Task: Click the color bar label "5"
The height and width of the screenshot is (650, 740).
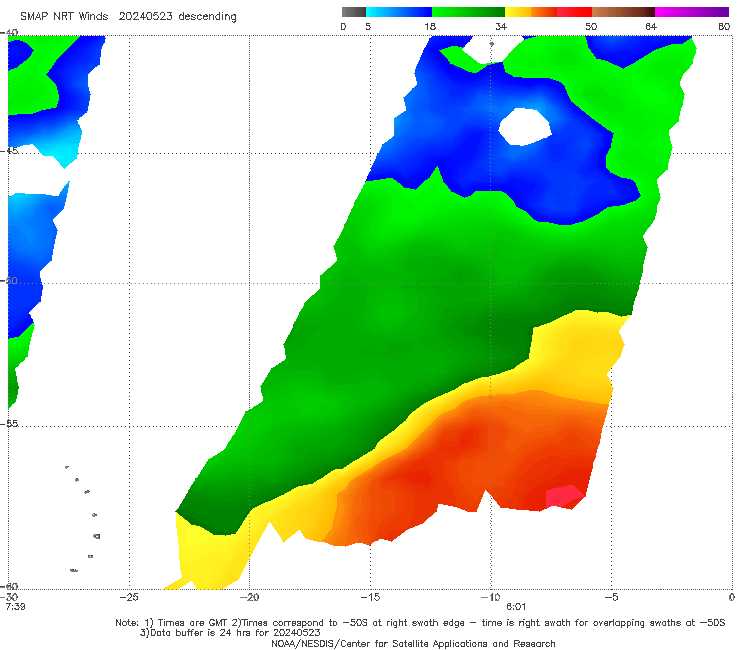Action: tap(368, 26)
